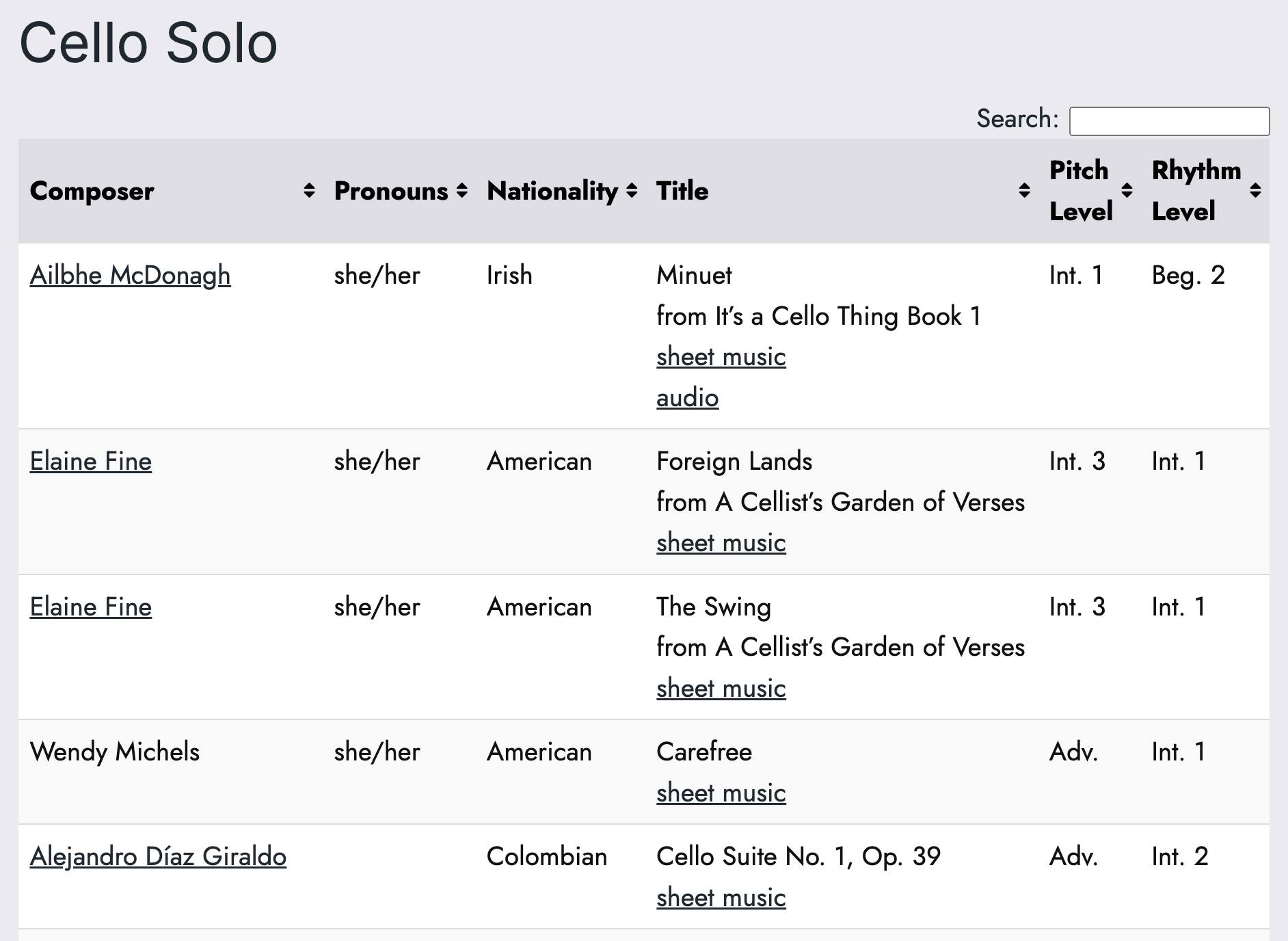Open Alejandro Díaz Giraldo composer link
Viewport: 1288px width, 941px height.
(x=158, y=857)
